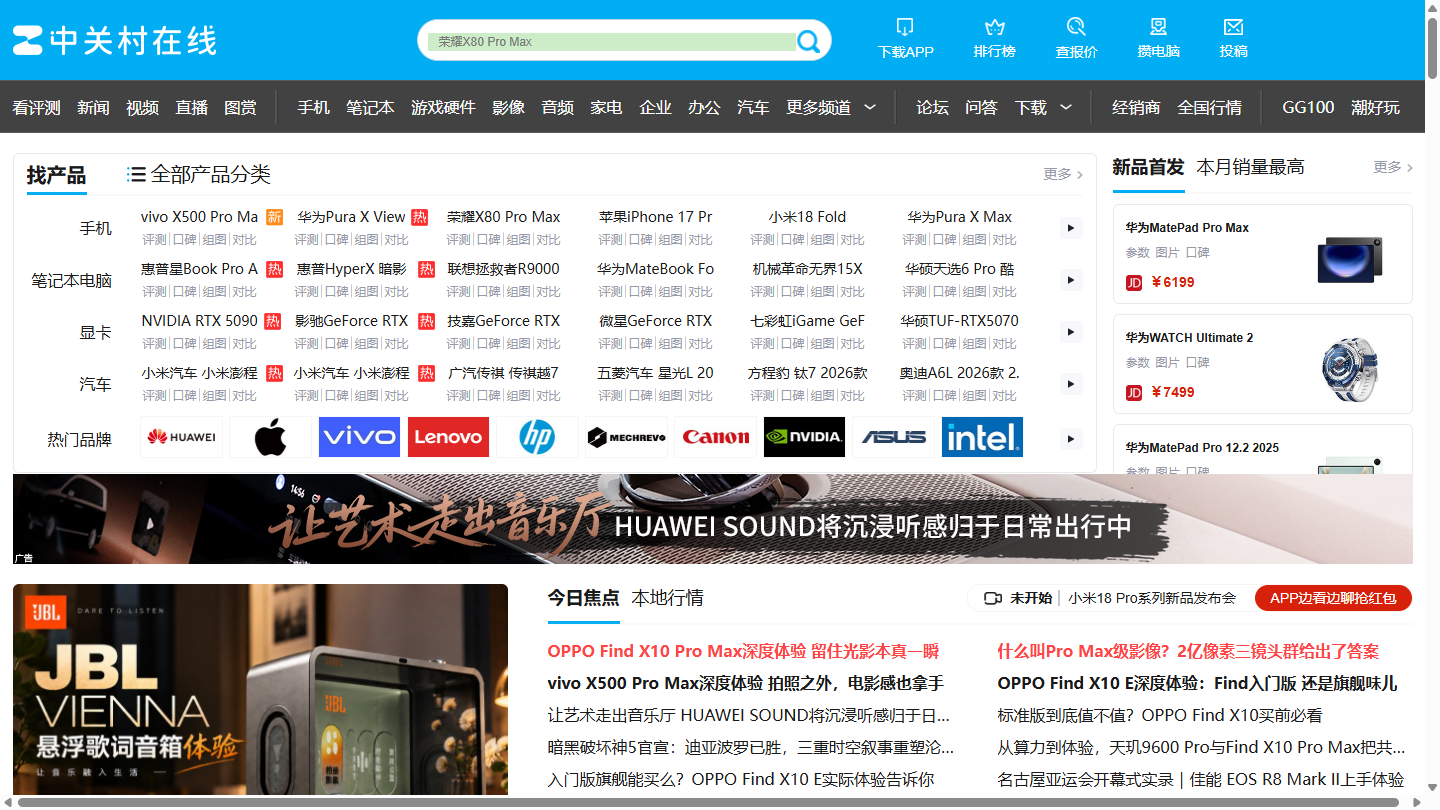Open the 华为MatePad Pro Max product title
The height and width of the screenshot is (810, 1440).
(1187, 228)
